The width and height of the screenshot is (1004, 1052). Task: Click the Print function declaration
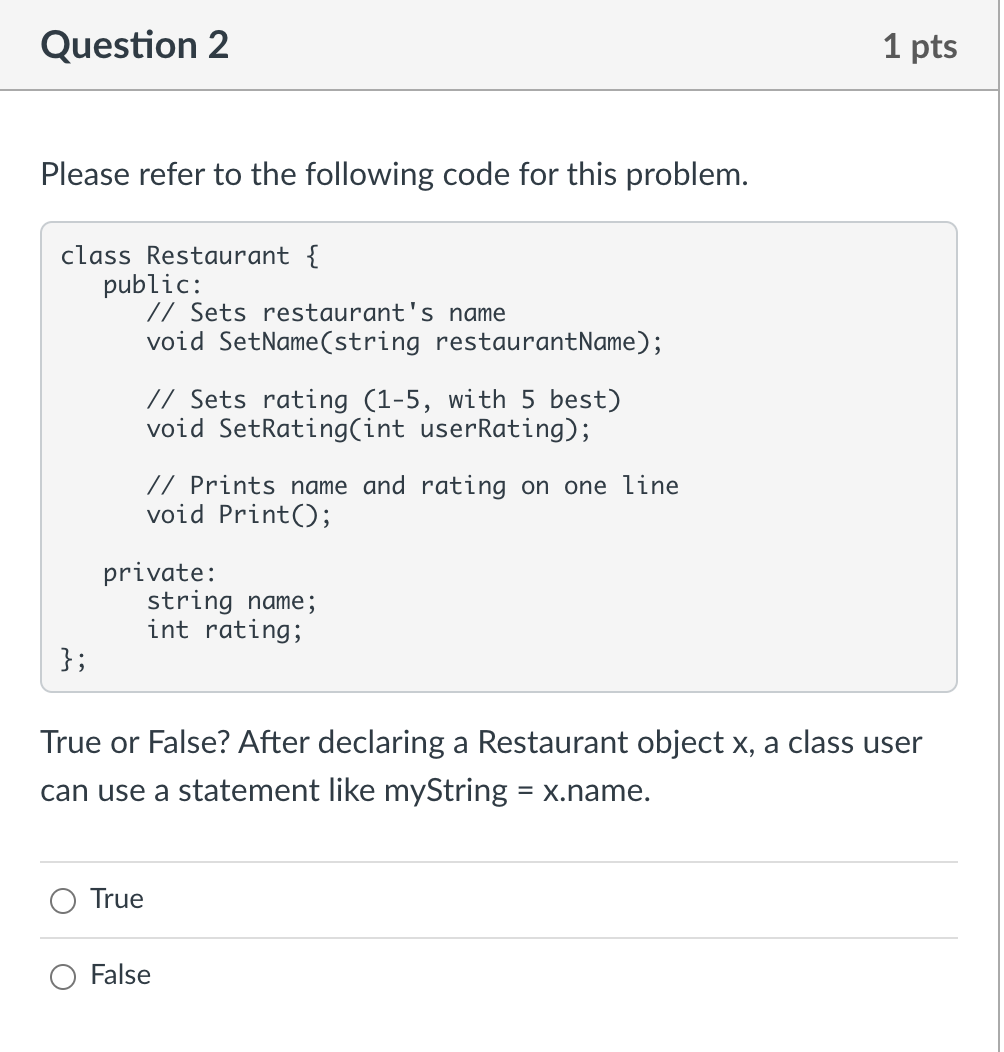(230, 515)
